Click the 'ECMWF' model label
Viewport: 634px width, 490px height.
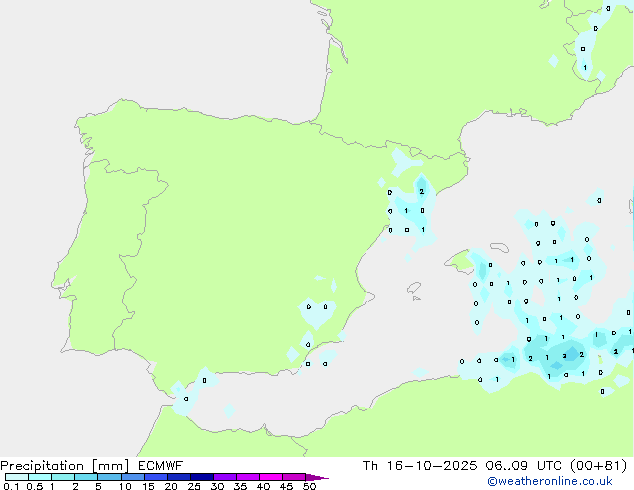pyautogui.click(x=161, y=466)
